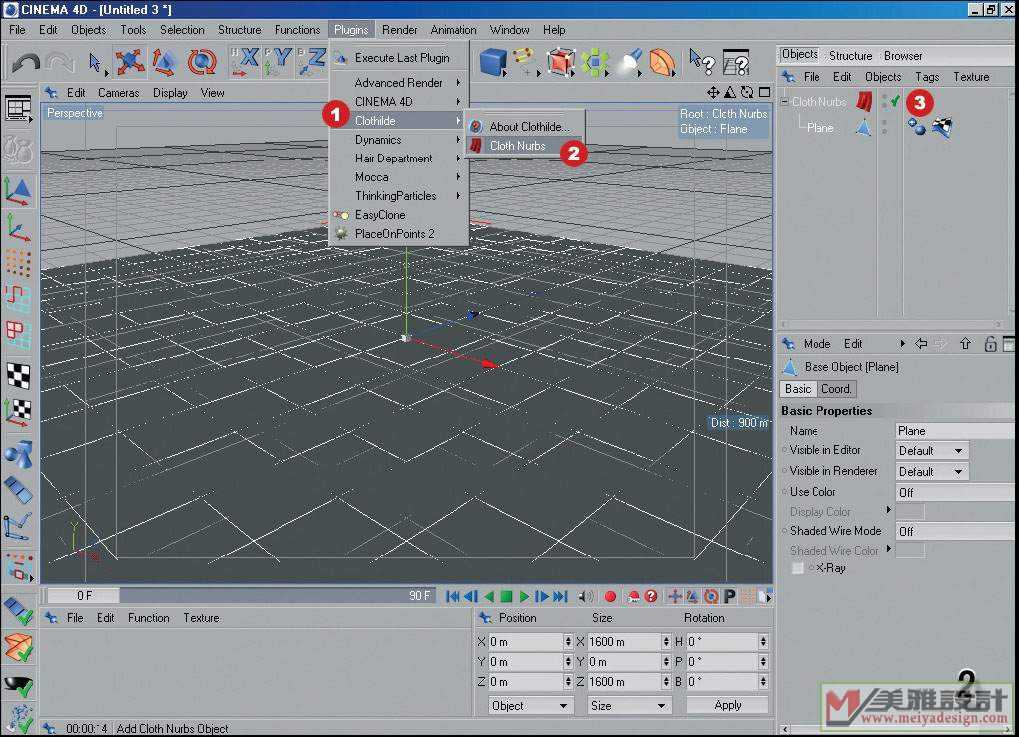Select the Plane row in Objects manager

coord(820,128)
